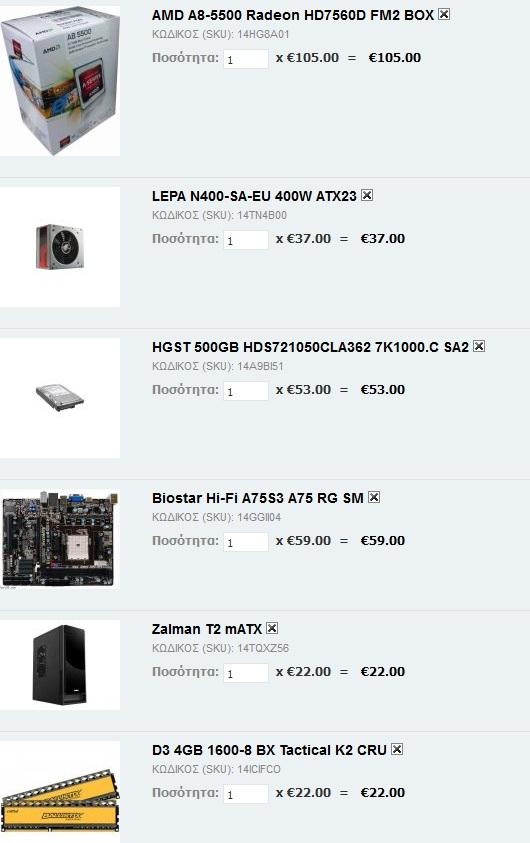Remove Biostar Hi-Fi A75S3 motherboard X icon
The width and height of the screenshot is (530, 843).
point(374,497)
